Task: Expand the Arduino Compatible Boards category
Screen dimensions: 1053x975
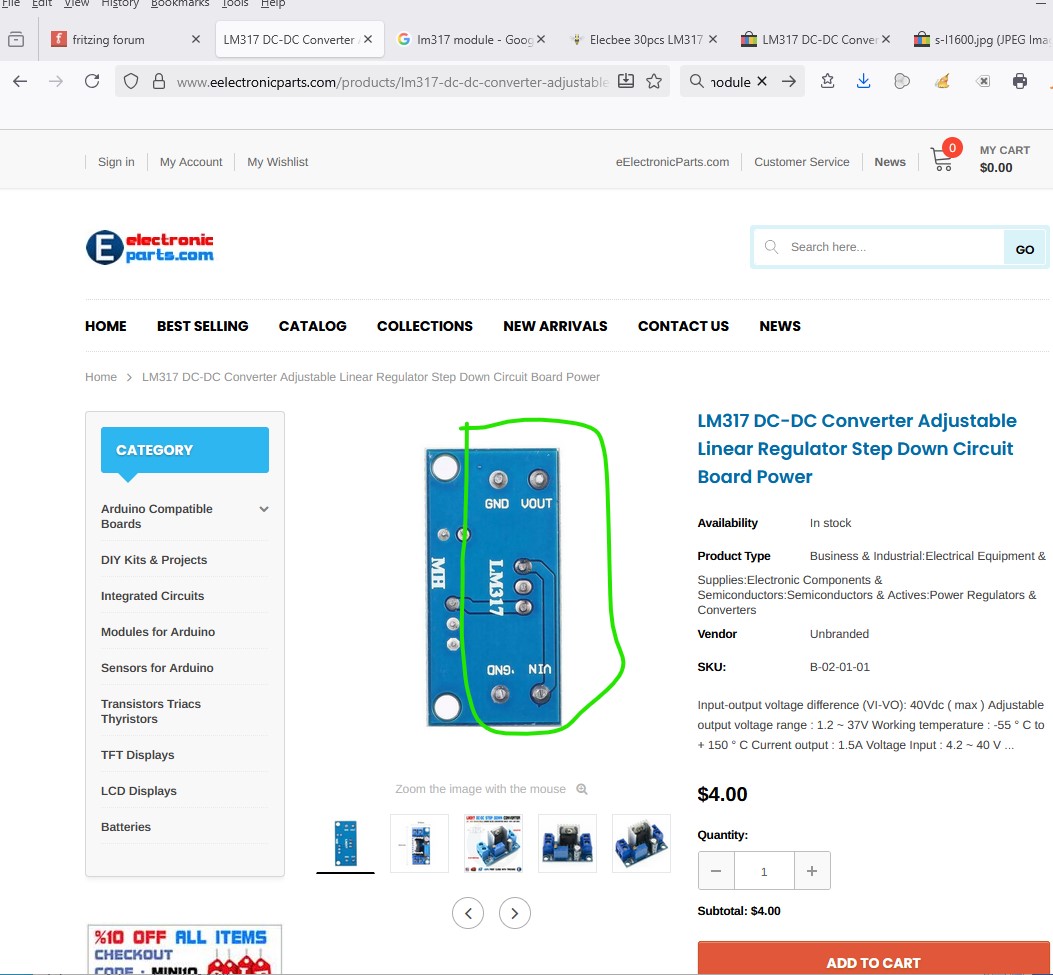Action: tap(264, 509)
